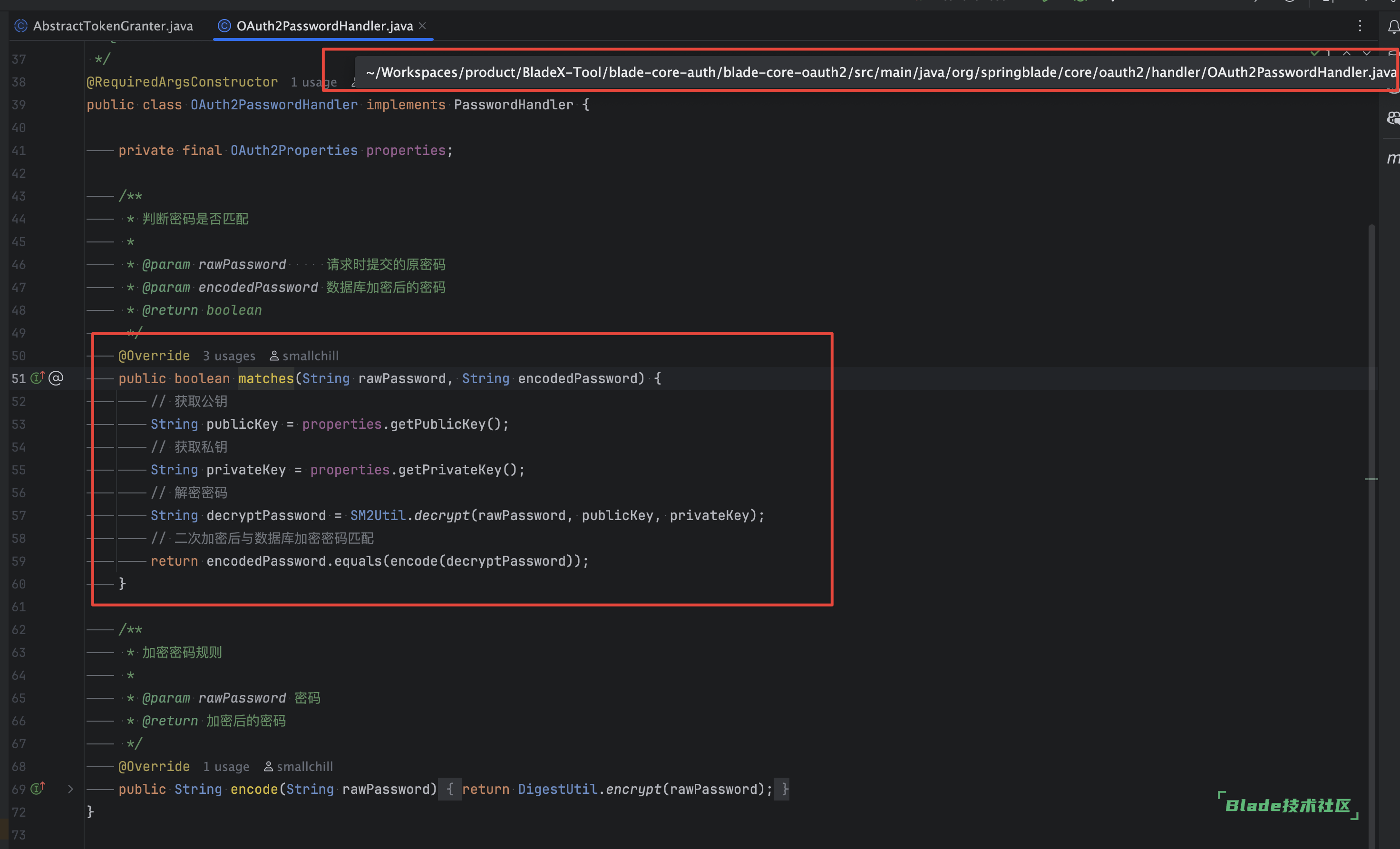This screenshot has height=849, width=1400.
Task: Click the comment 判断密码是否匹配
Action: 195,219
